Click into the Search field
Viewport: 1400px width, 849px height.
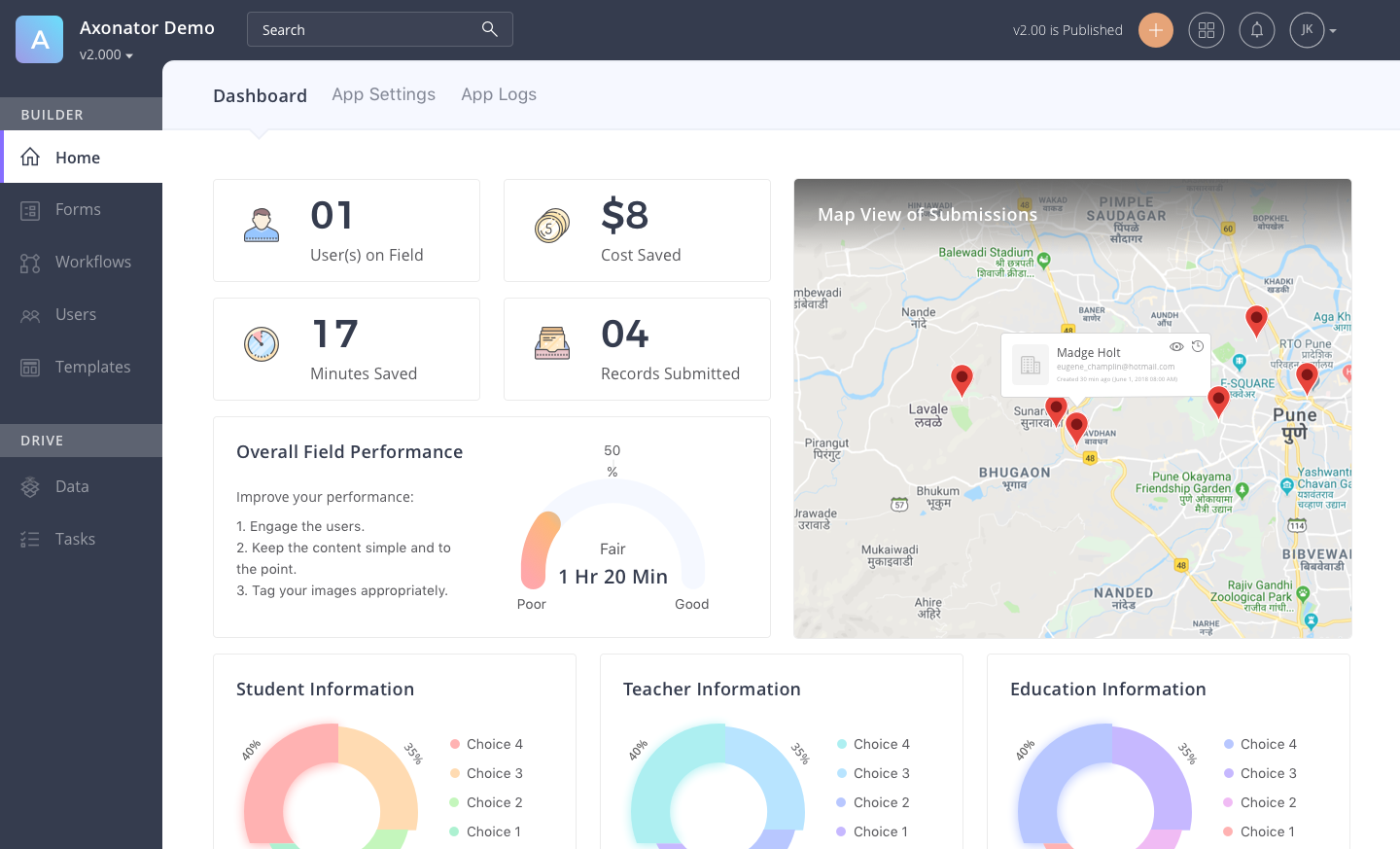click(380, 29)
